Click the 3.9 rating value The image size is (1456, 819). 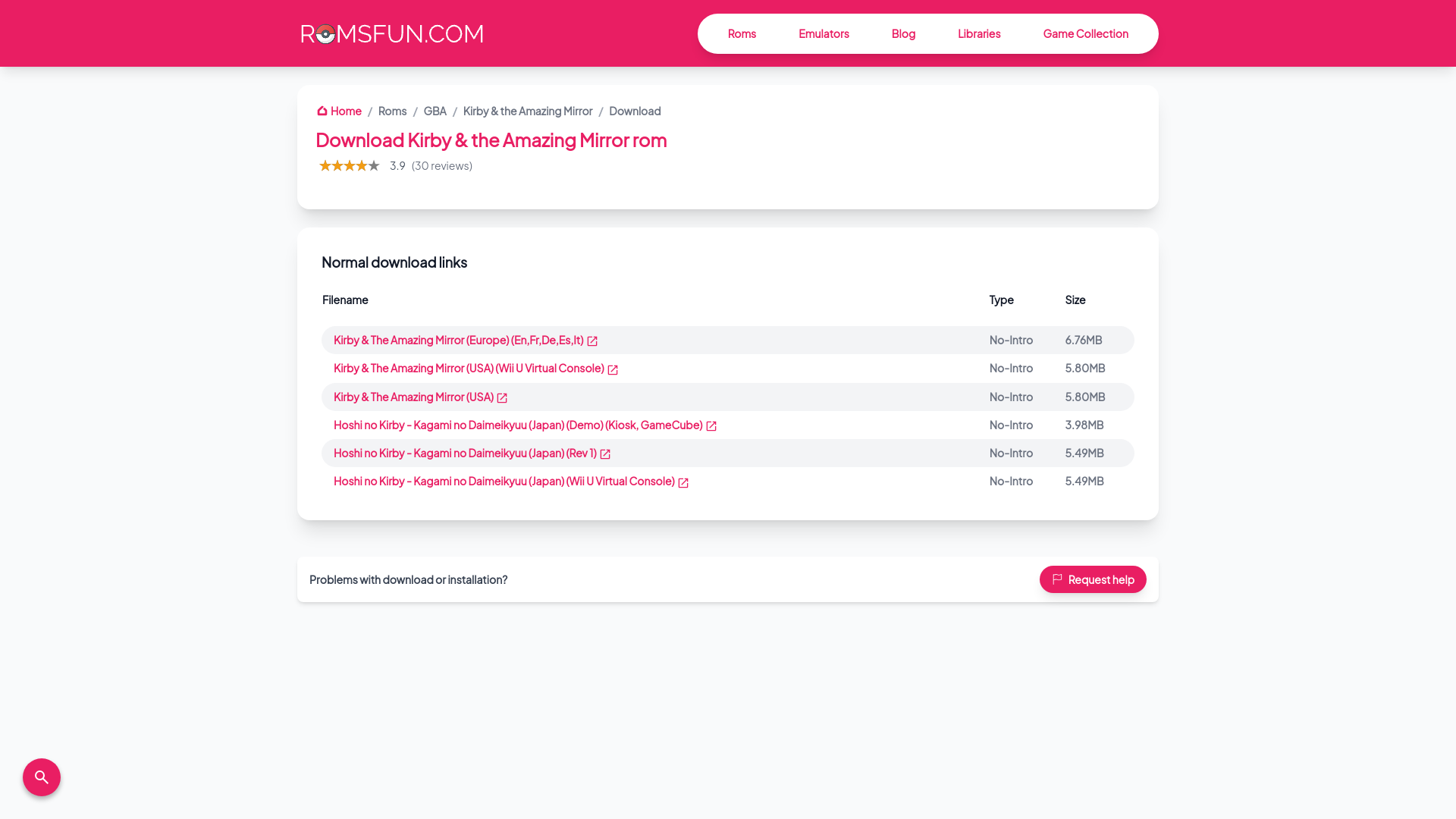pyautogui.click(x=397, y=165)
